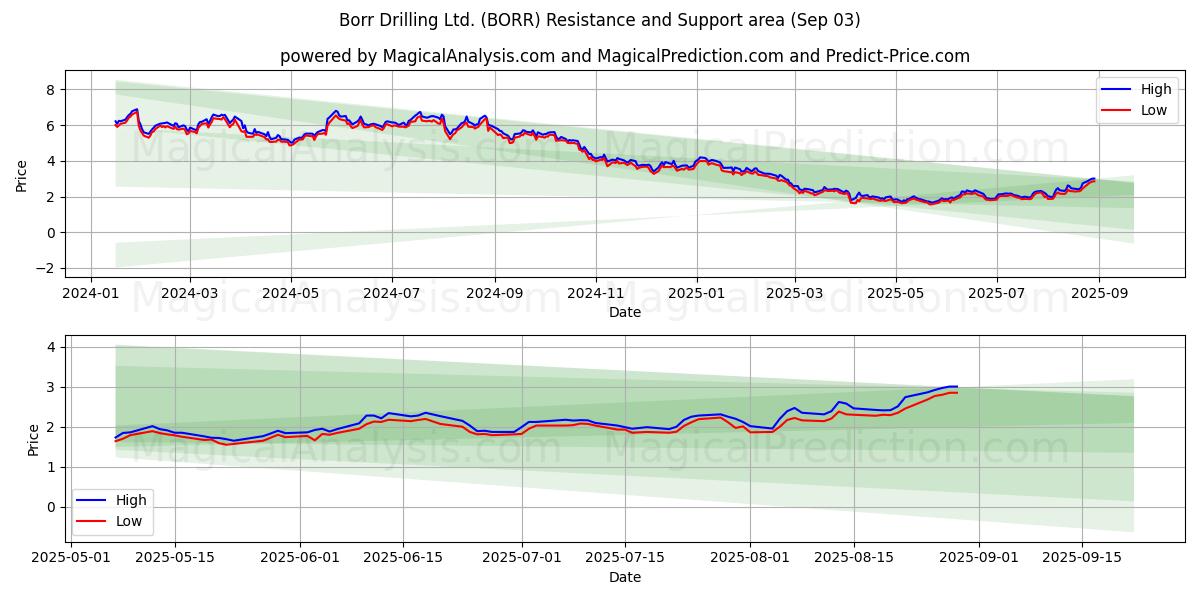Click the '2025-09' tick label

[1099, 293]
